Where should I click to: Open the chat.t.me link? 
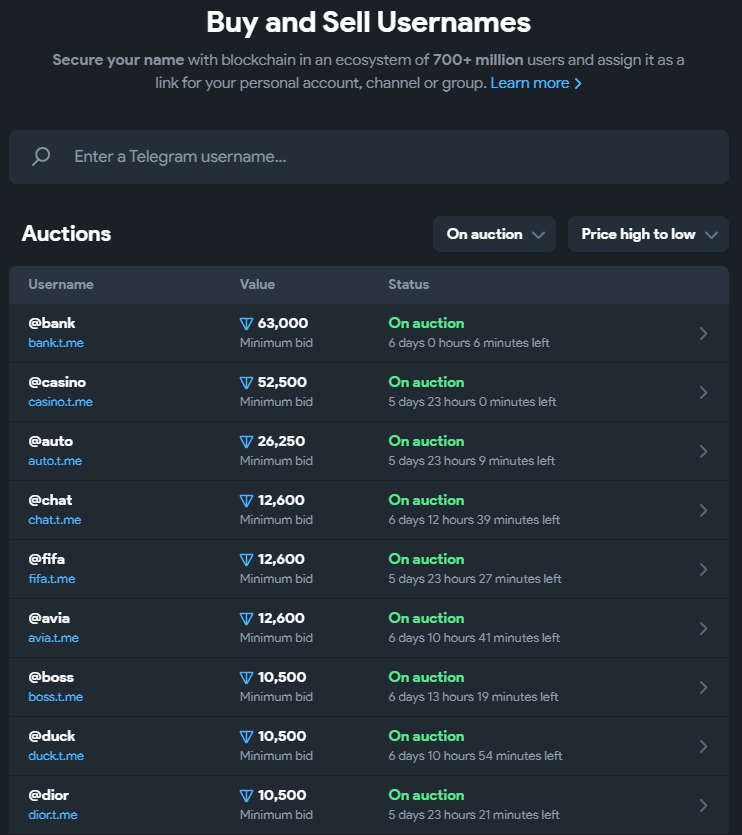coord(55,520)
